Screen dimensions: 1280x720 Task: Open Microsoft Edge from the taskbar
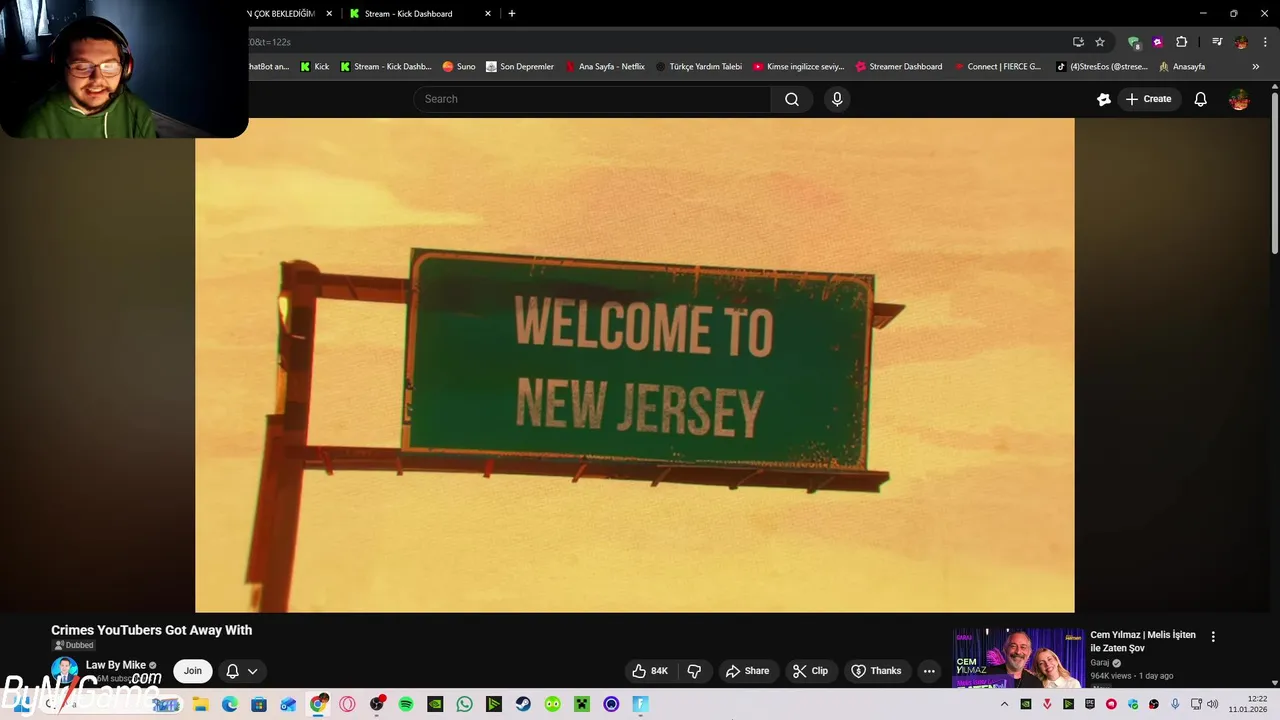click(x=229, y=704)
